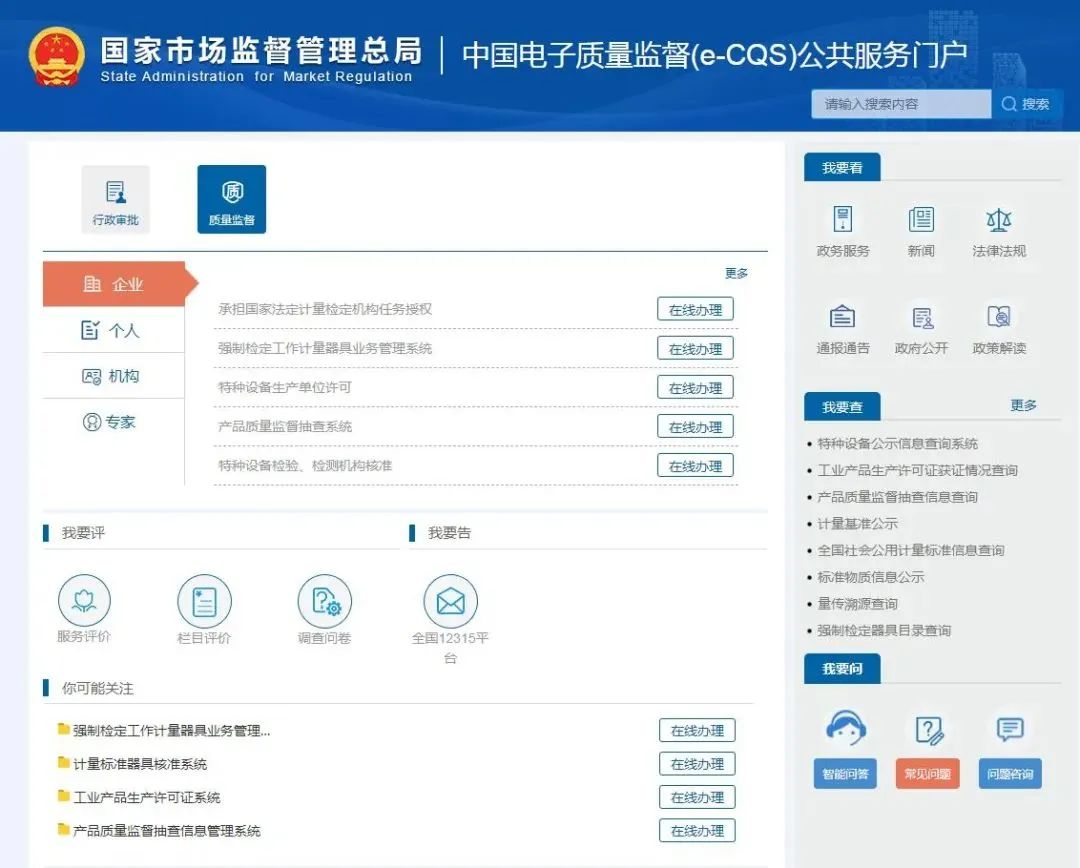1080x868 pixels.
Task: Click the 国家市场监督管理总局 header title
Action: [261, 50]
